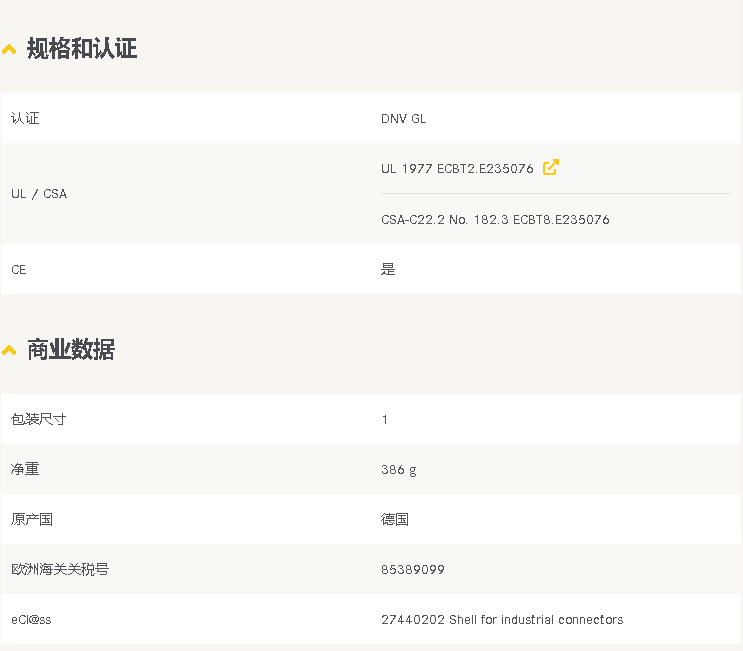Click the 德国 country value
Image resolution: width=743 pixels, height=651 pixels.
click(395, 519)
